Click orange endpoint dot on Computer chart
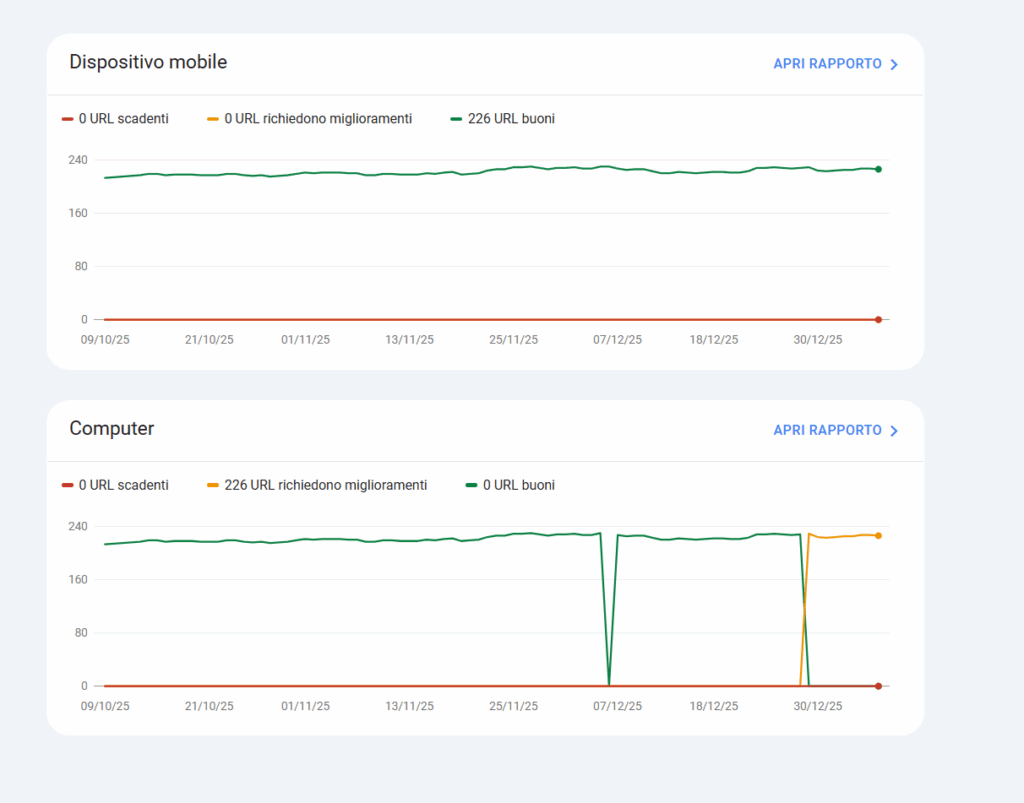Image resolution: width=1024 pixels, height=803 pixels. point(878,536)
